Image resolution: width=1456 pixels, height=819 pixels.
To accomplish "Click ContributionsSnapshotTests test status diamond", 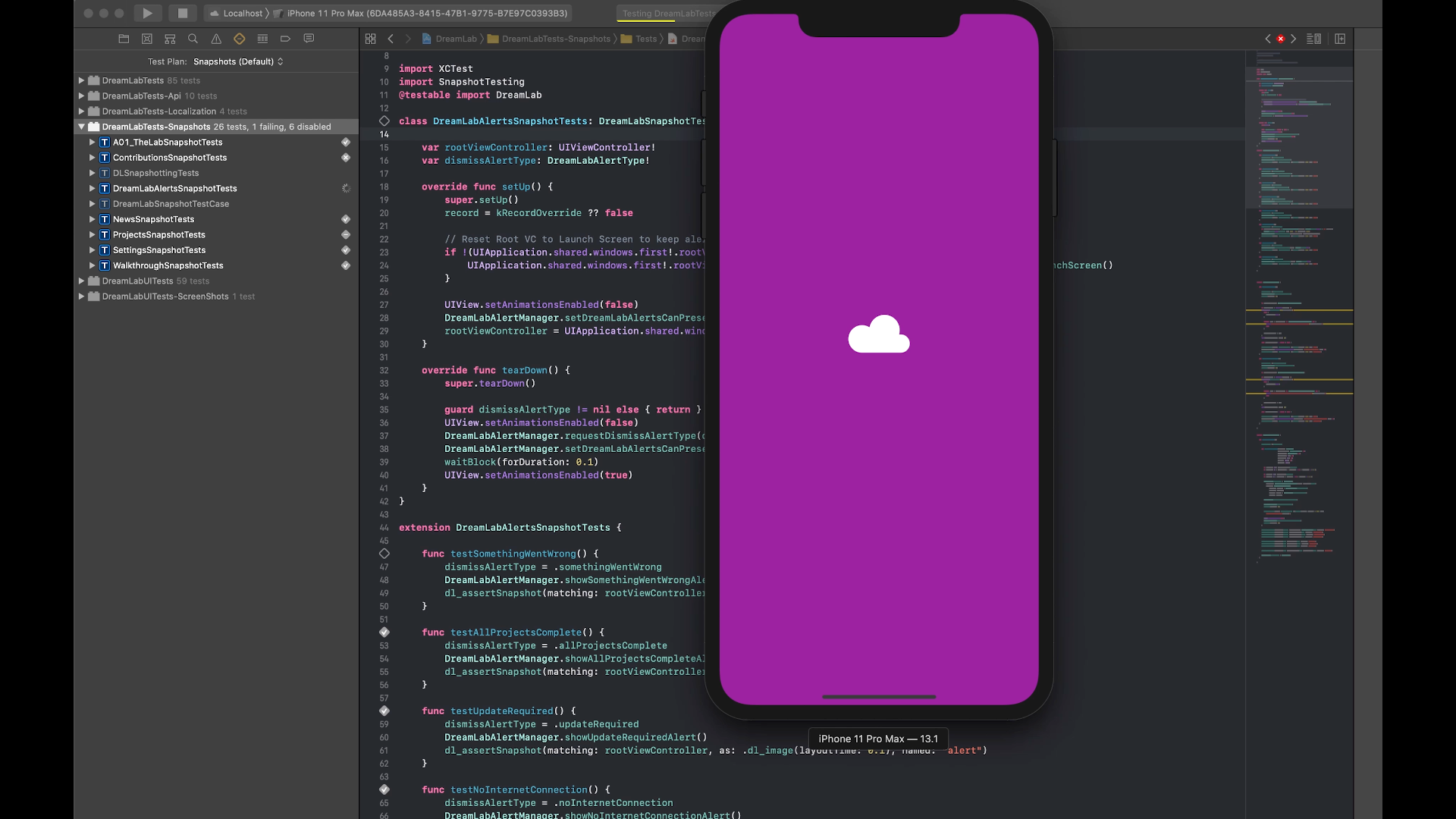I will (346, 158).
